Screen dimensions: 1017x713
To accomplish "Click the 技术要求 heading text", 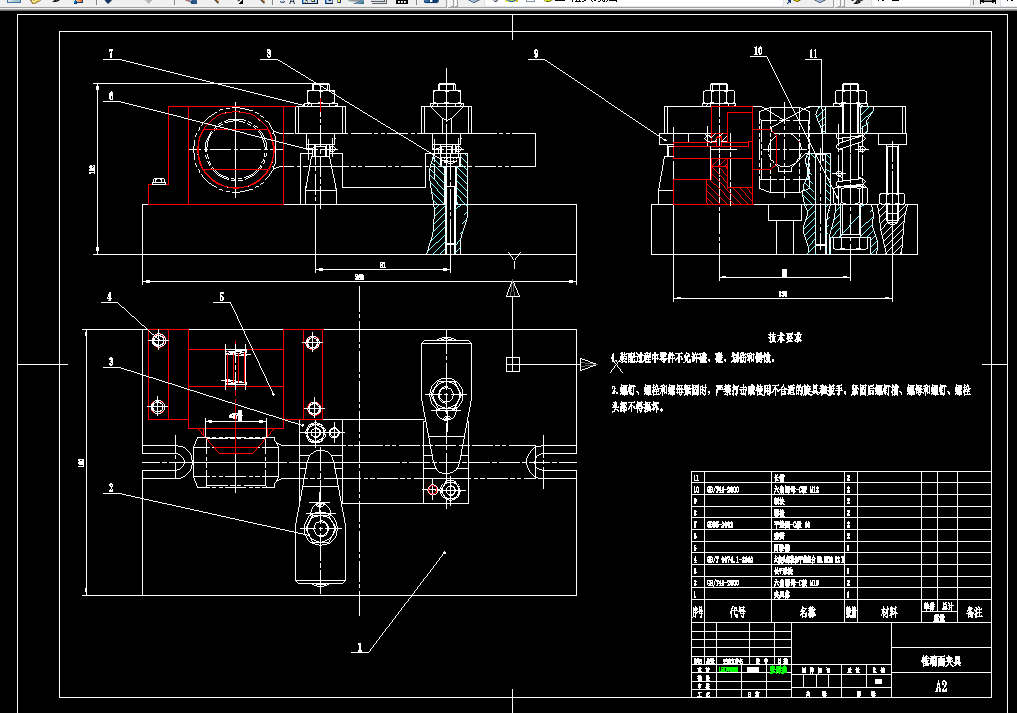I will coord(785,337).
